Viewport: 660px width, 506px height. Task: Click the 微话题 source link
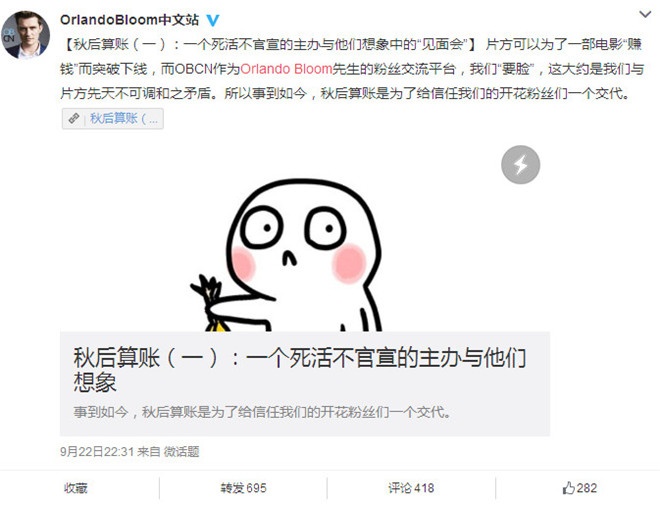[181, 452]
